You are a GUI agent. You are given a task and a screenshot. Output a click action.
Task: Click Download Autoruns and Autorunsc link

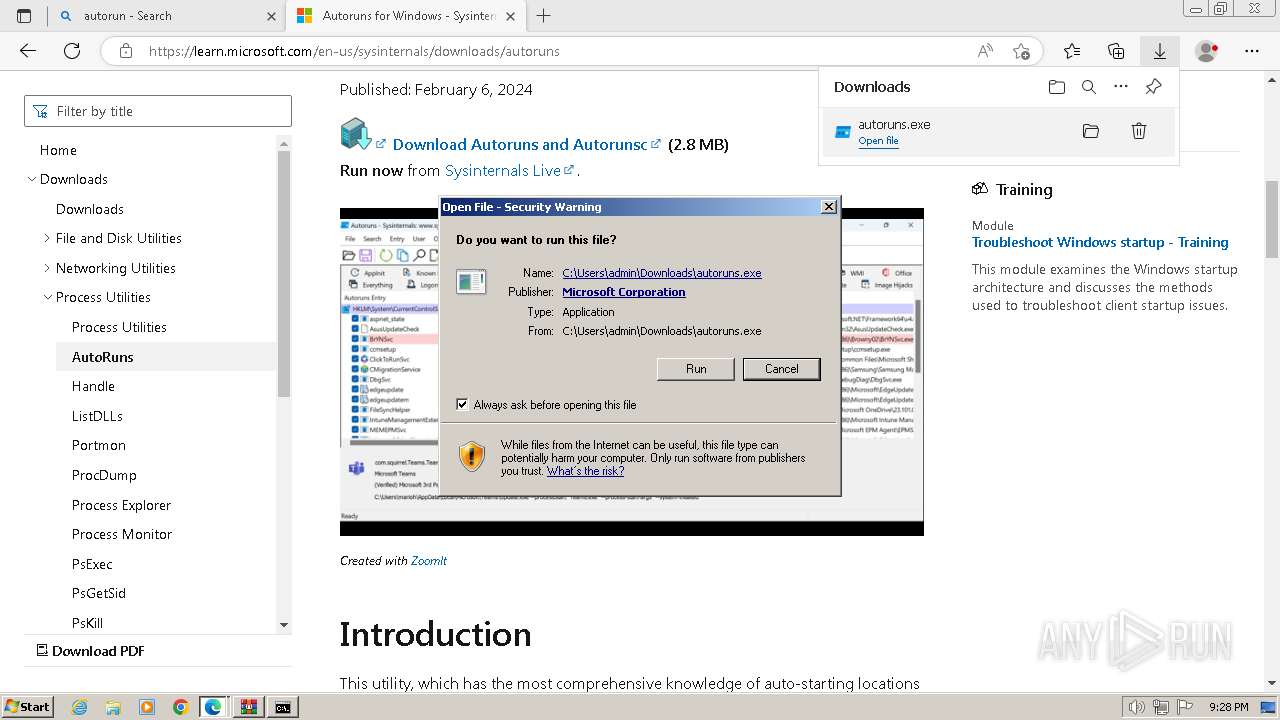click(x=520, y=144)
